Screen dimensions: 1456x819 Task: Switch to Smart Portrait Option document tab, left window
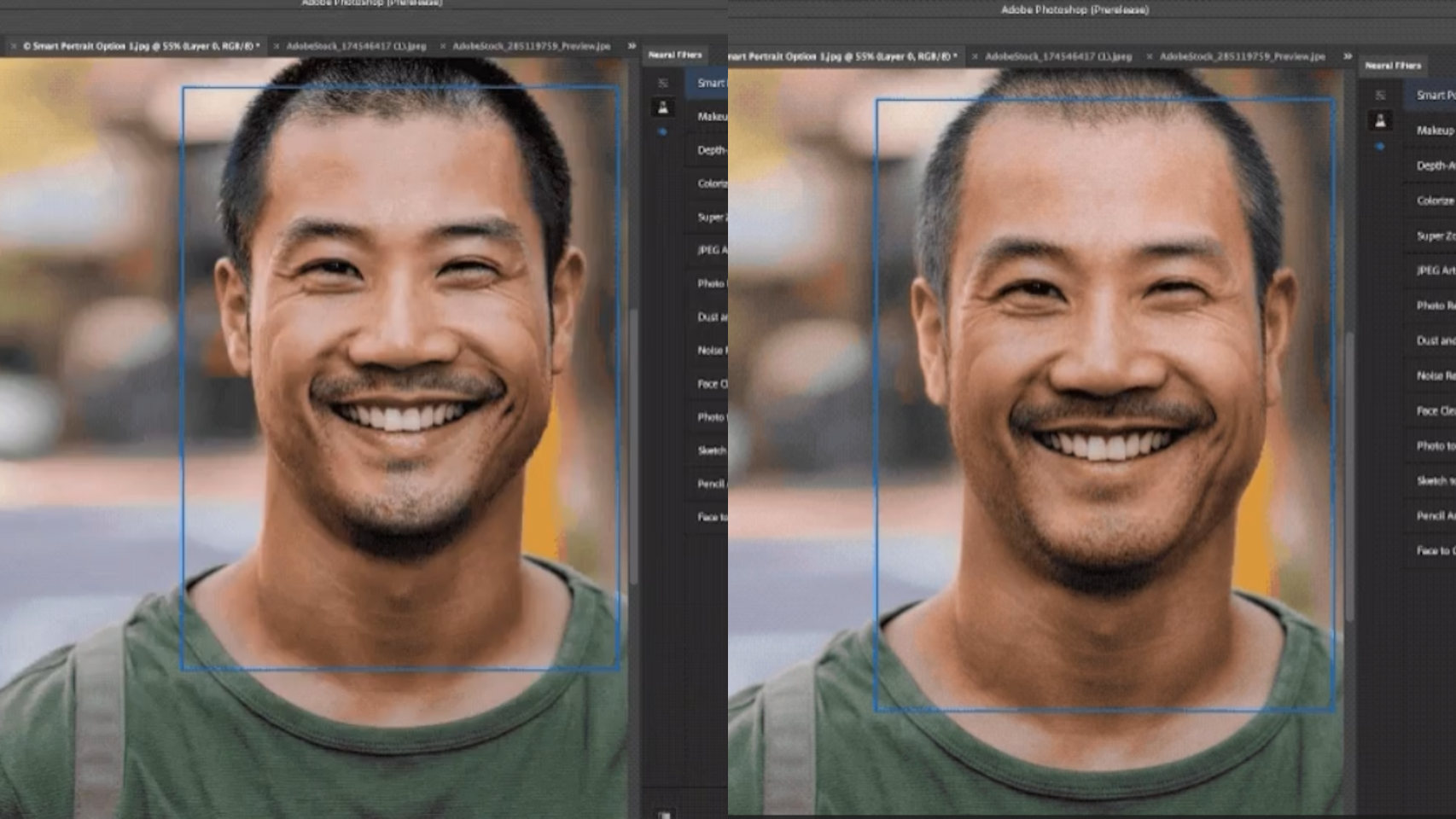pos(141,46)
